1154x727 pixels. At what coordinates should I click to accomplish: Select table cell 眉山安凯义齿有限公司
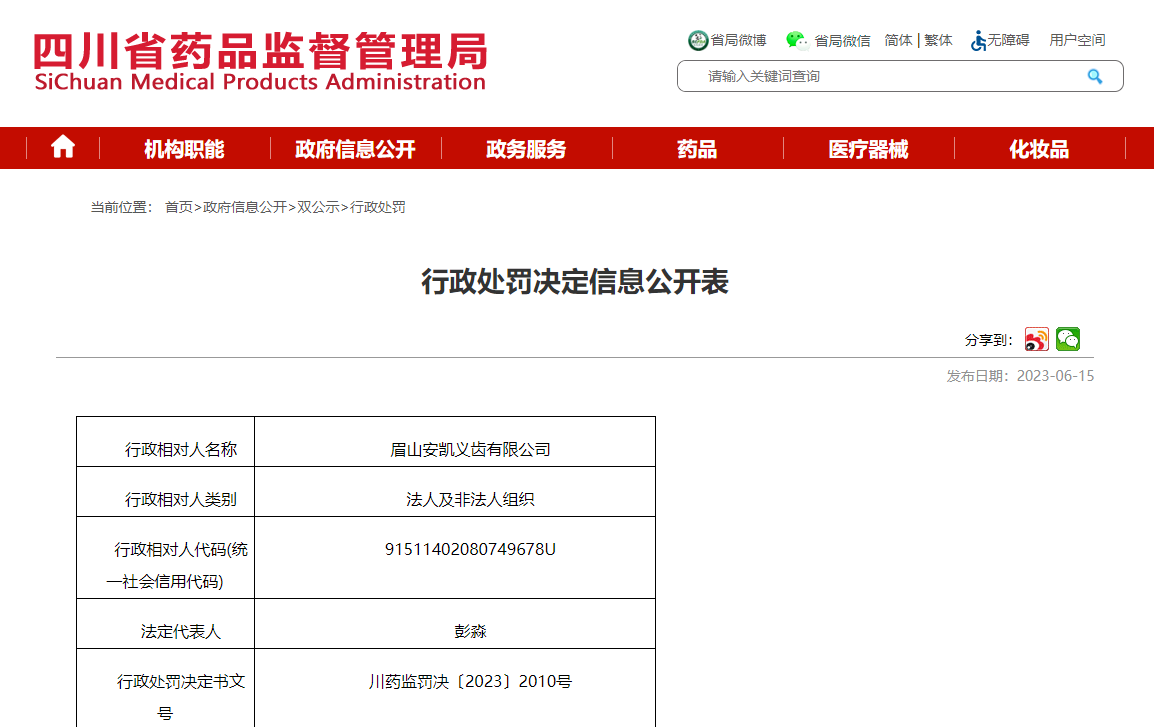pos(470,450)
